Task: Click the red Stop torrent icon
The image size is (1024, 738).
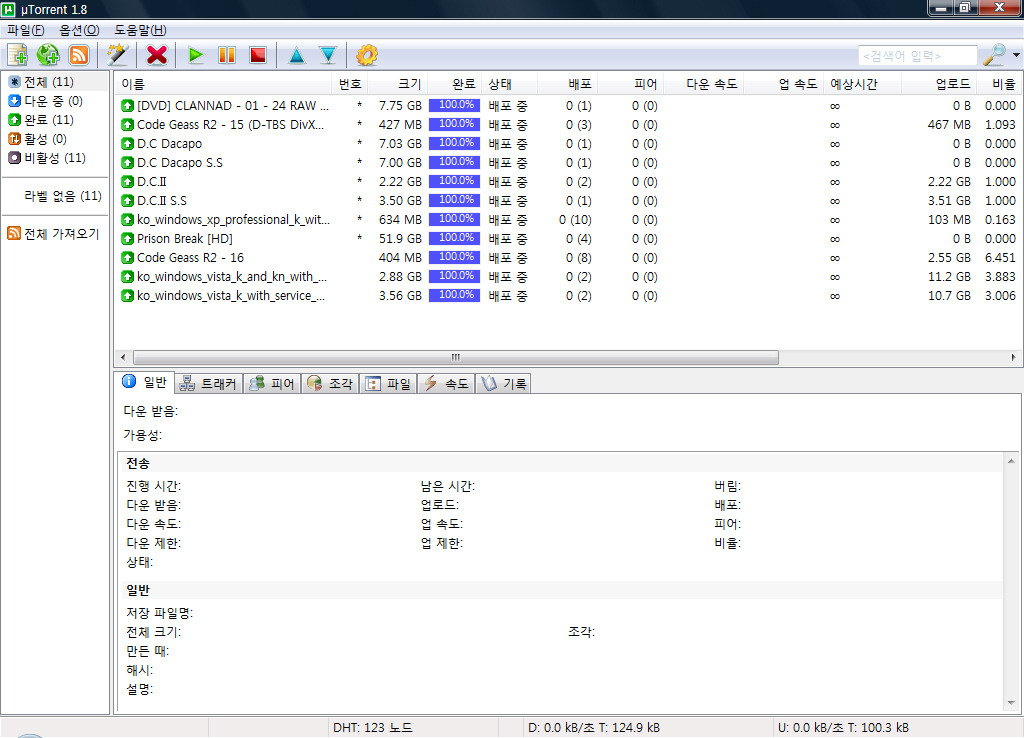Action: (x=258, y=56)
